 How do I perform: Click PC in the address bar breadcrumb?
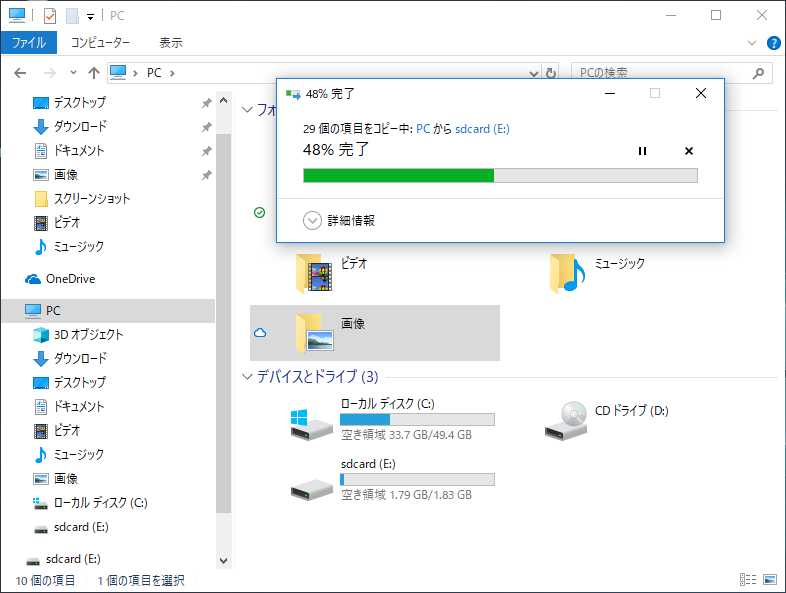point(154,73)
